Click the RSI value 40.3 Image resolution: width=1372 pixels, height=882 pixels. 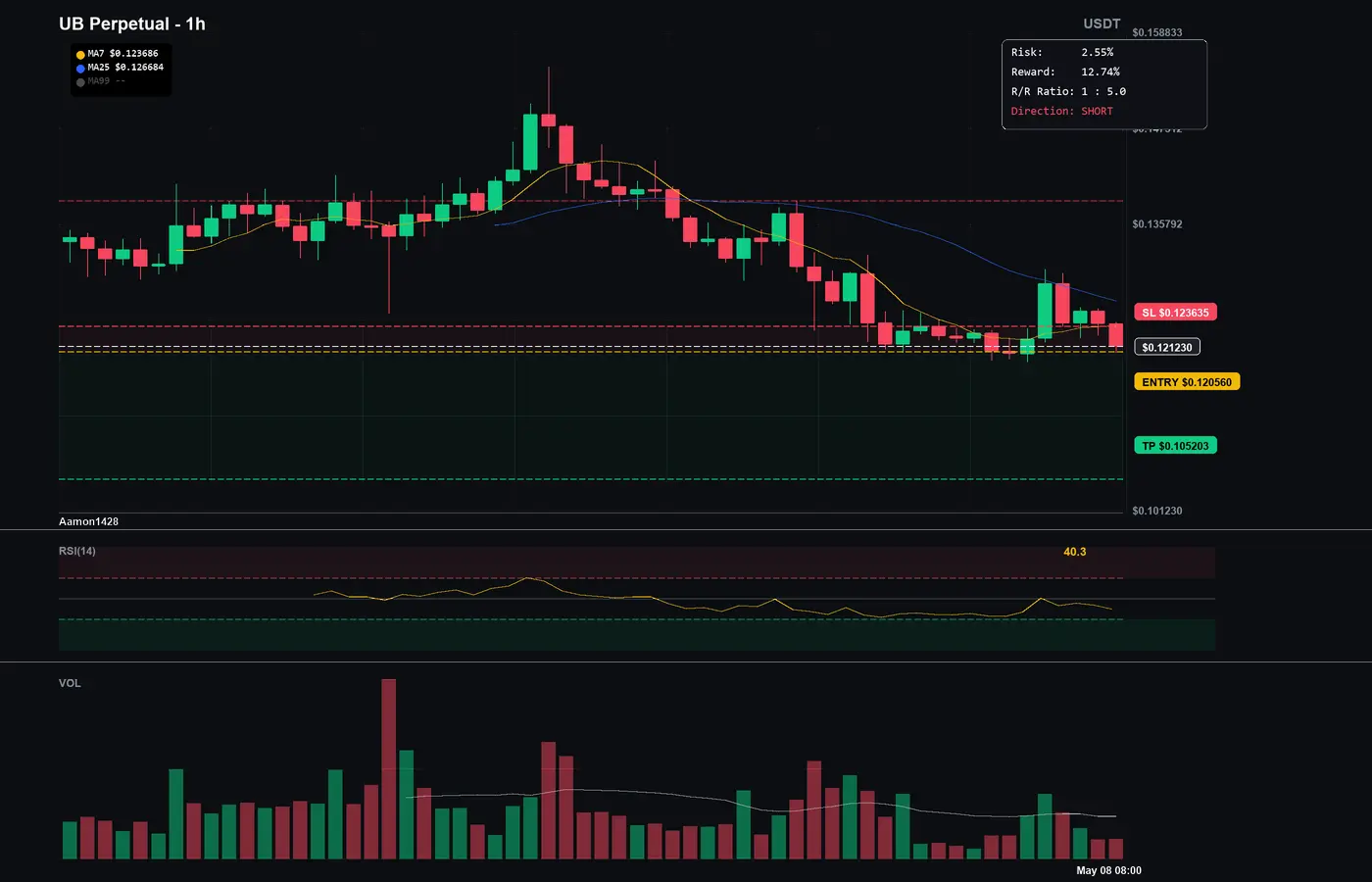[1075, 552]
